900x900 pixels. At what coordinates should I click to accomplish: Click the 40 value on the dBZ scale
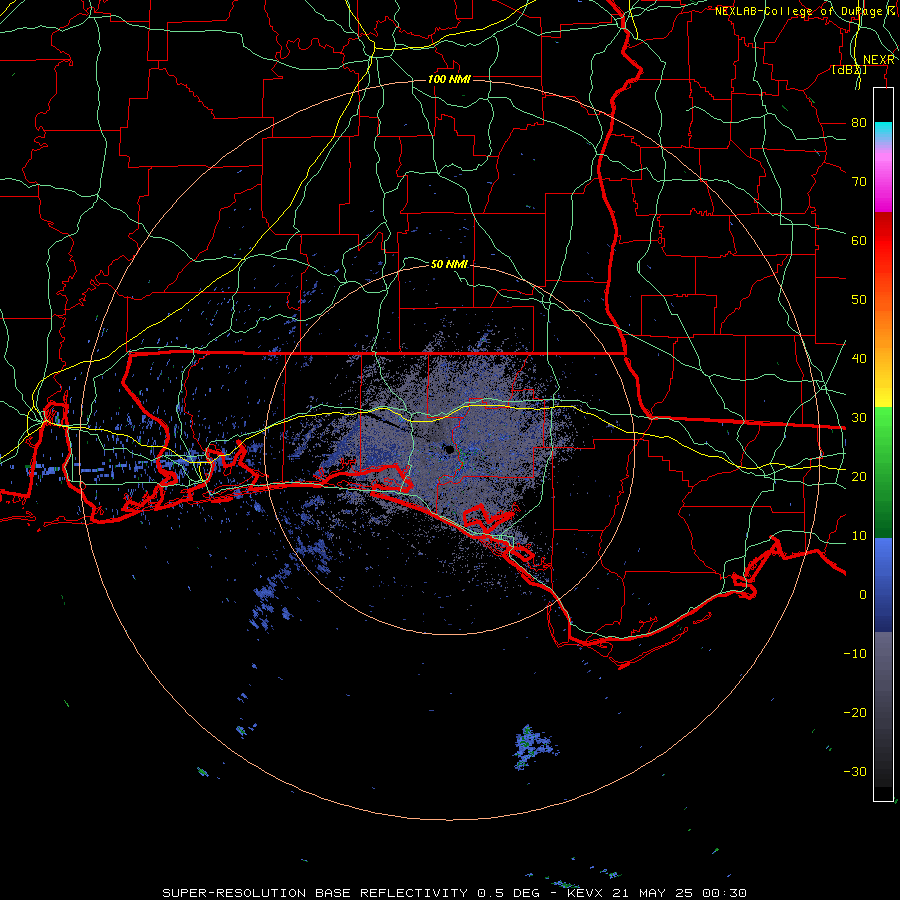[859, 358]
